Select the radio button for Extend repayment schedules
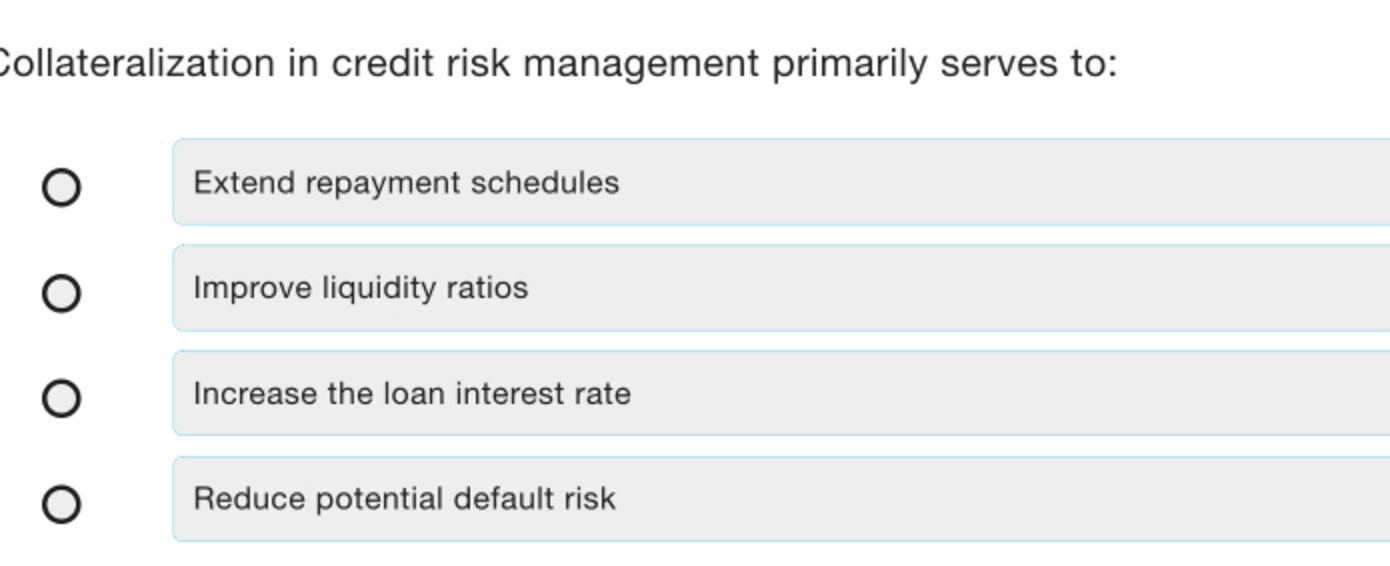 point(61,187)
